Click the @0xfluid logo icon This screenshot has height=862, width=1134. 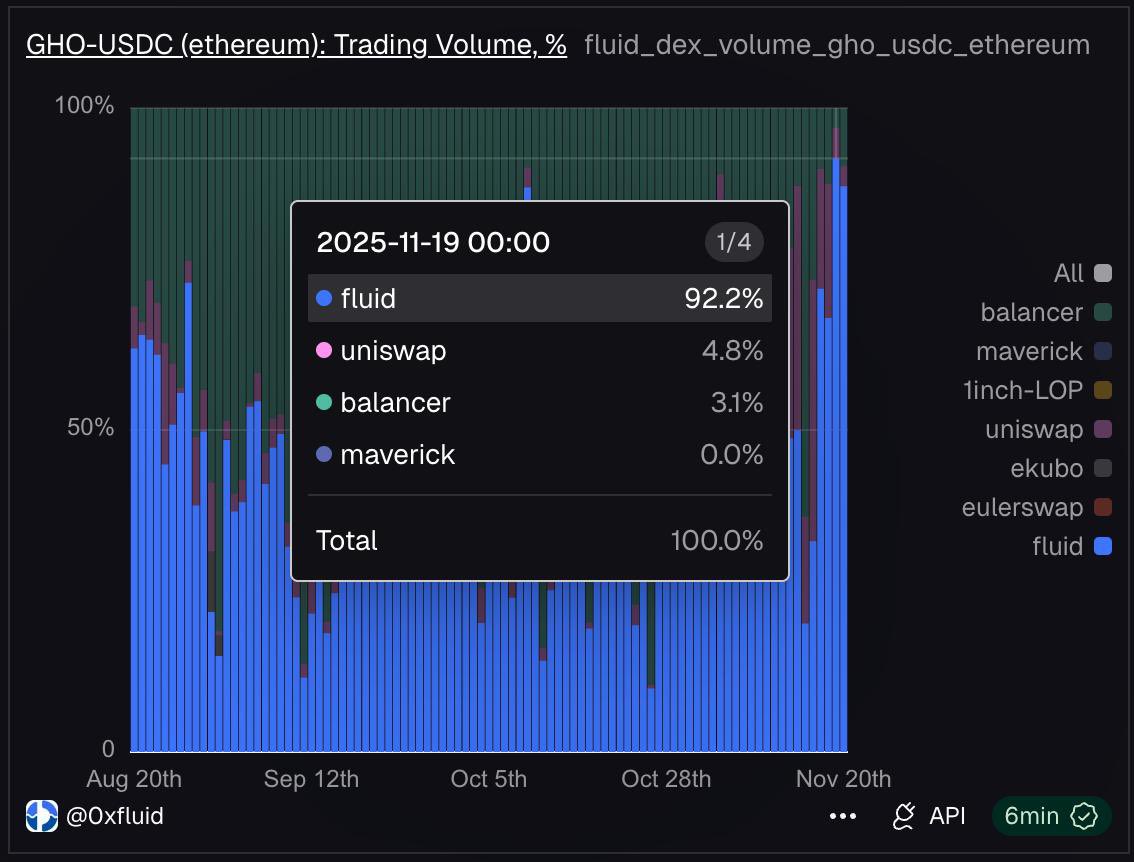click(x=40, y=816)
